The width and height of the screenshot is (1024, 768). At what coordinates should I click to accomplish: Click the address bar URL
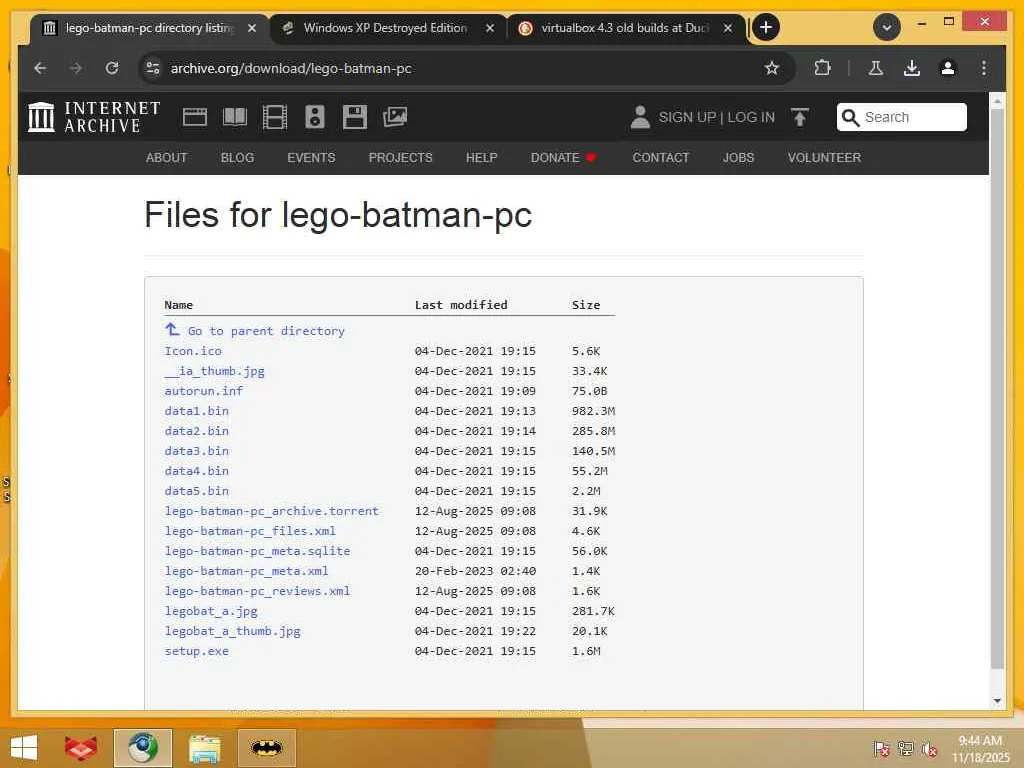[291, 68]
